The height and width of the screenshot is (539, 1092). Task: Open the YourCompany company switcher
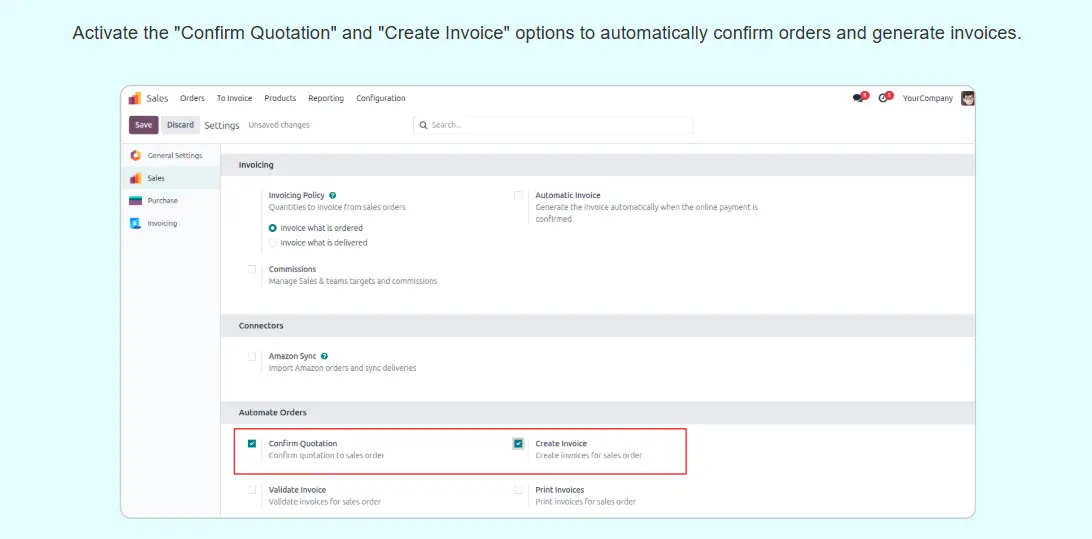927,98
